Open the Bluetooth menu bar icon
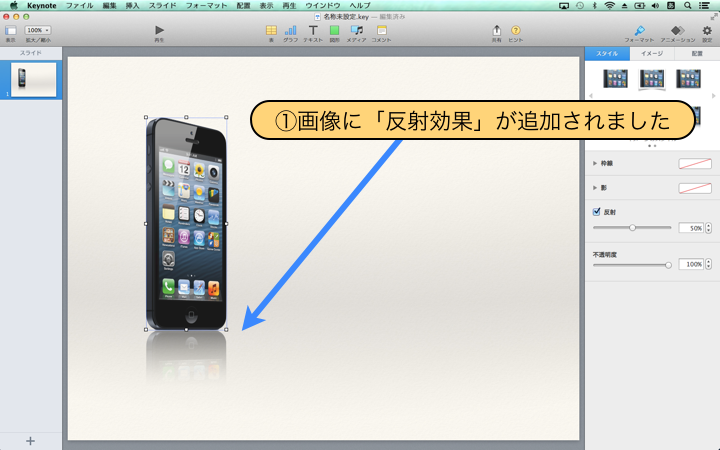 coord(595,6)
